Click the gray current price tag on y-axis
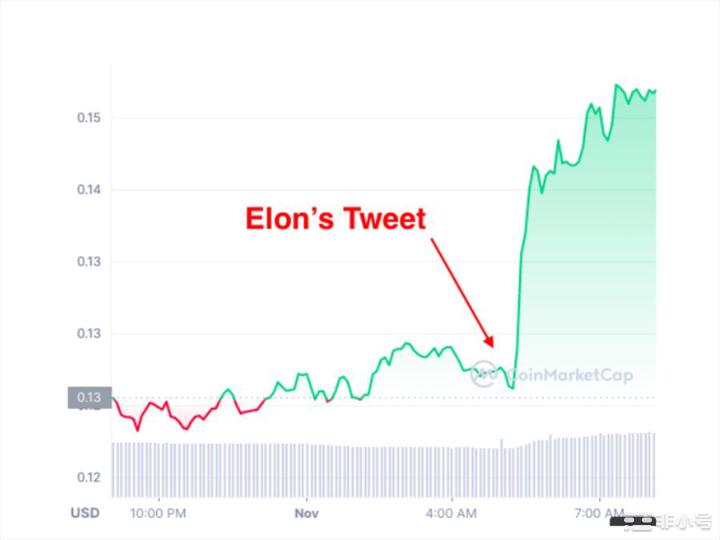The width and height of the screenshot is (720, 540). 90,398
